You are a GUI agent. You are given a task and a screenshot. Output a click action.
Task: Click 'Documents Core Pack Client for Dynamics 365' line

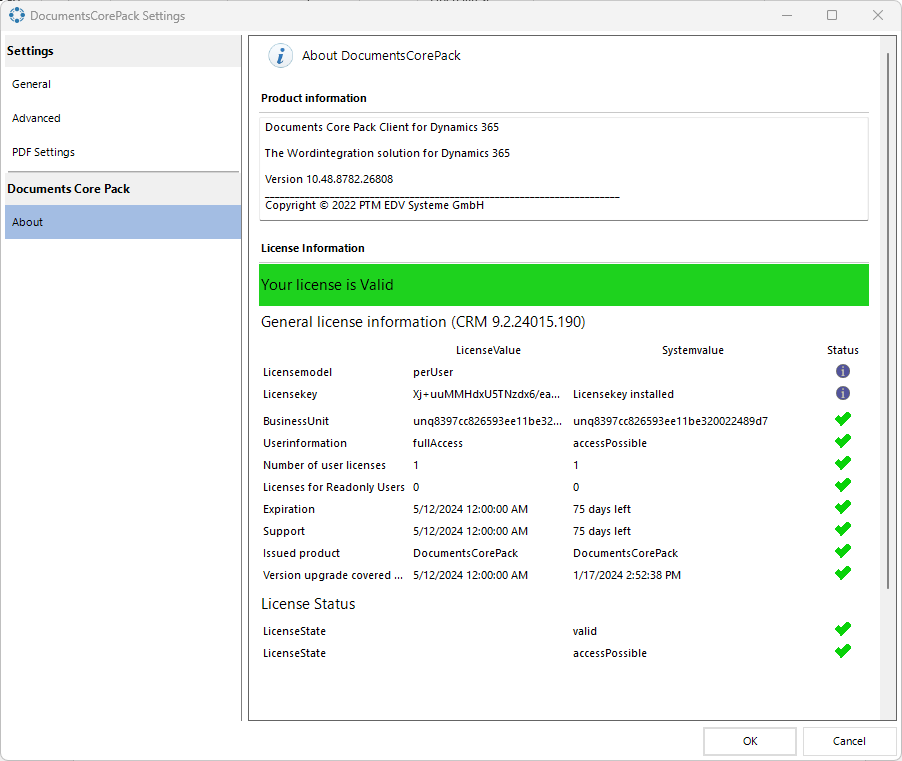pyautogui.click(x=381, y=127)
